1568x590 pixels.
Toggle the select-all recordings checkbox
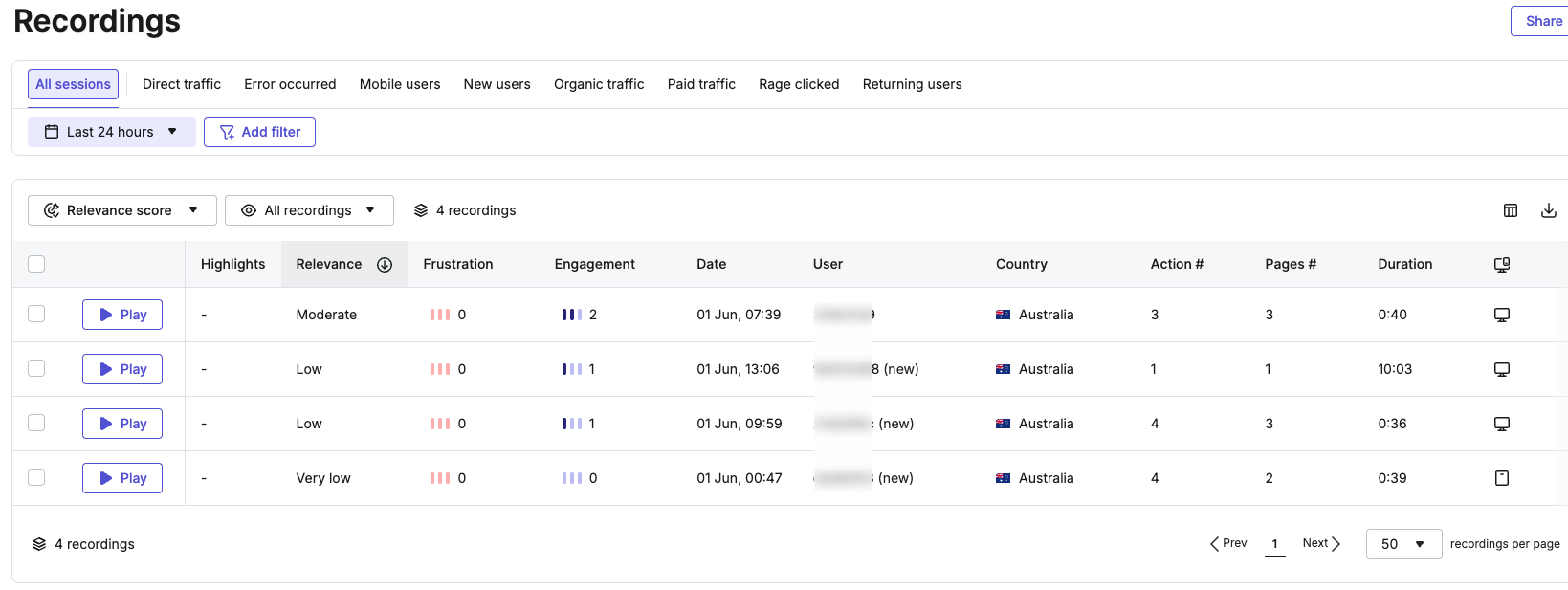tap(36, 264)
